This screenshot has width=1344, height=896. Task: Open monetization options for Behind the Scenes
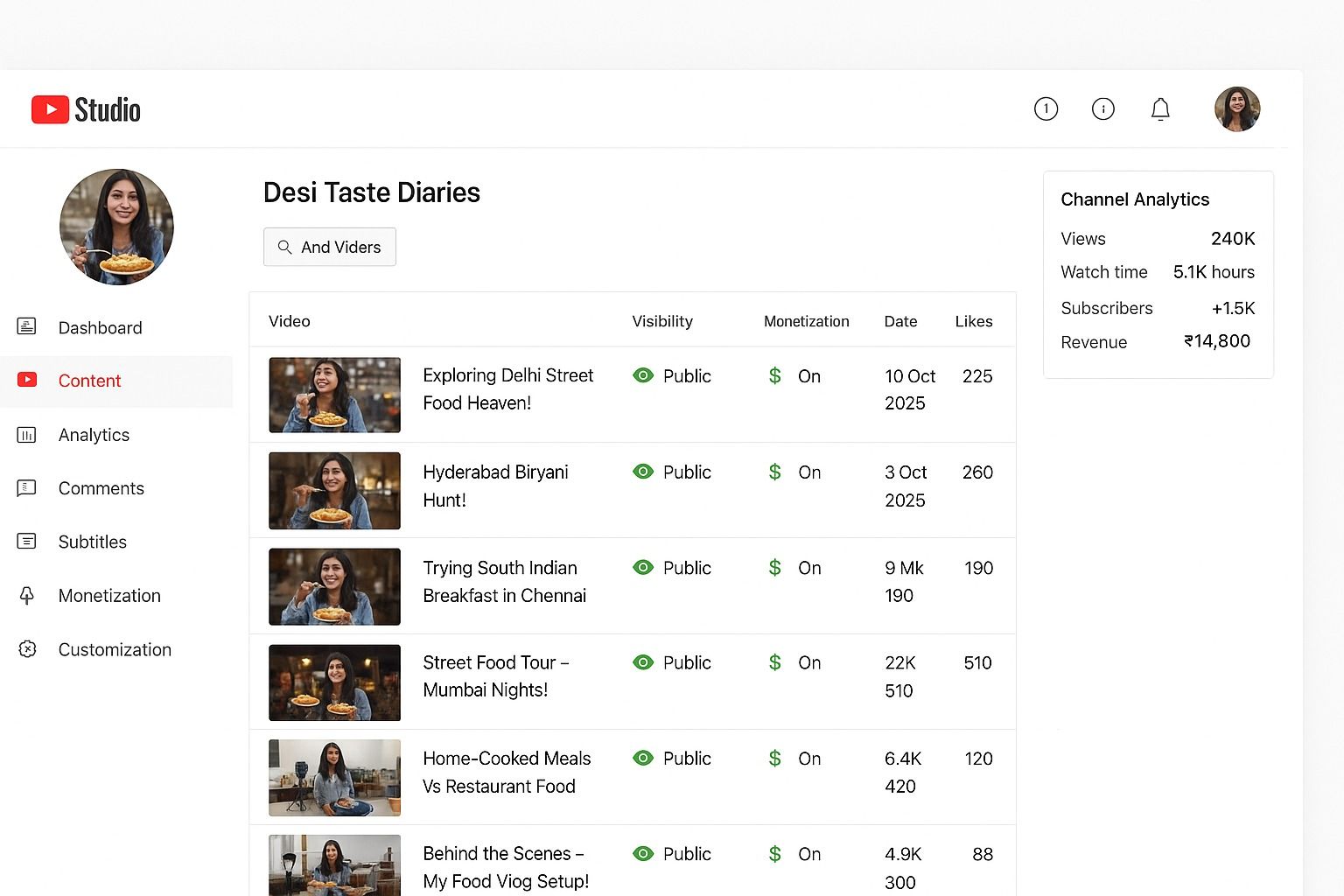(x=775, y=853)
